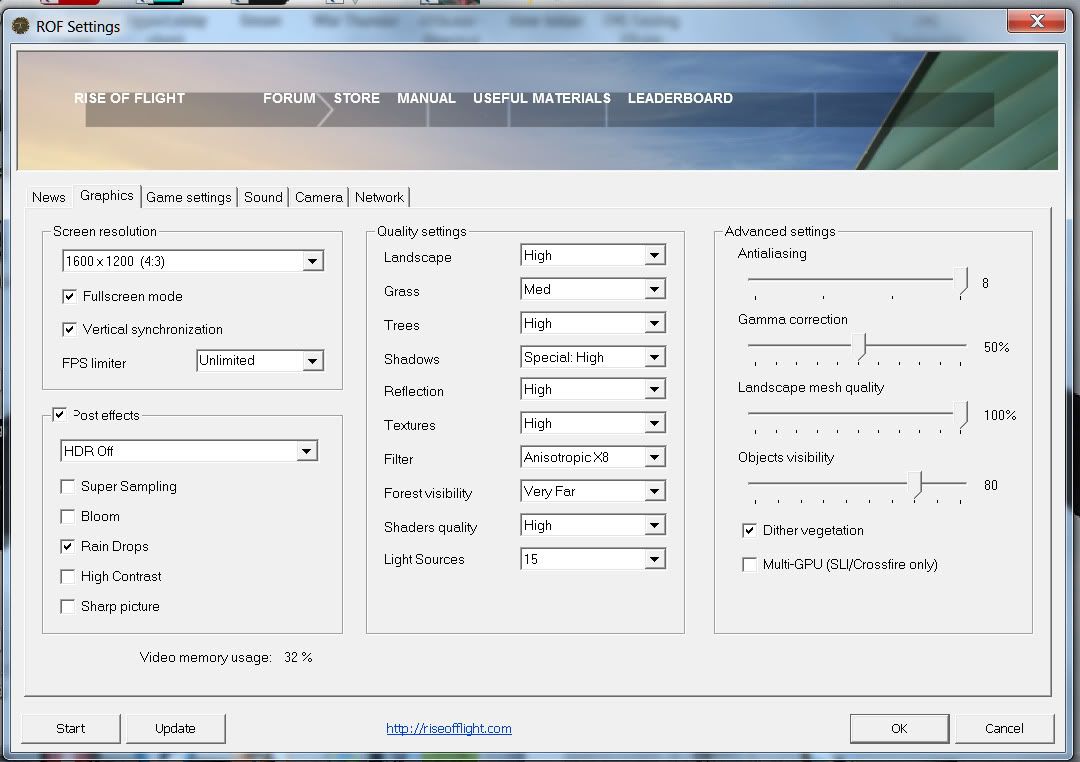1080x762 pixels.
Task: Click the Update button
Action: (175, 728)
